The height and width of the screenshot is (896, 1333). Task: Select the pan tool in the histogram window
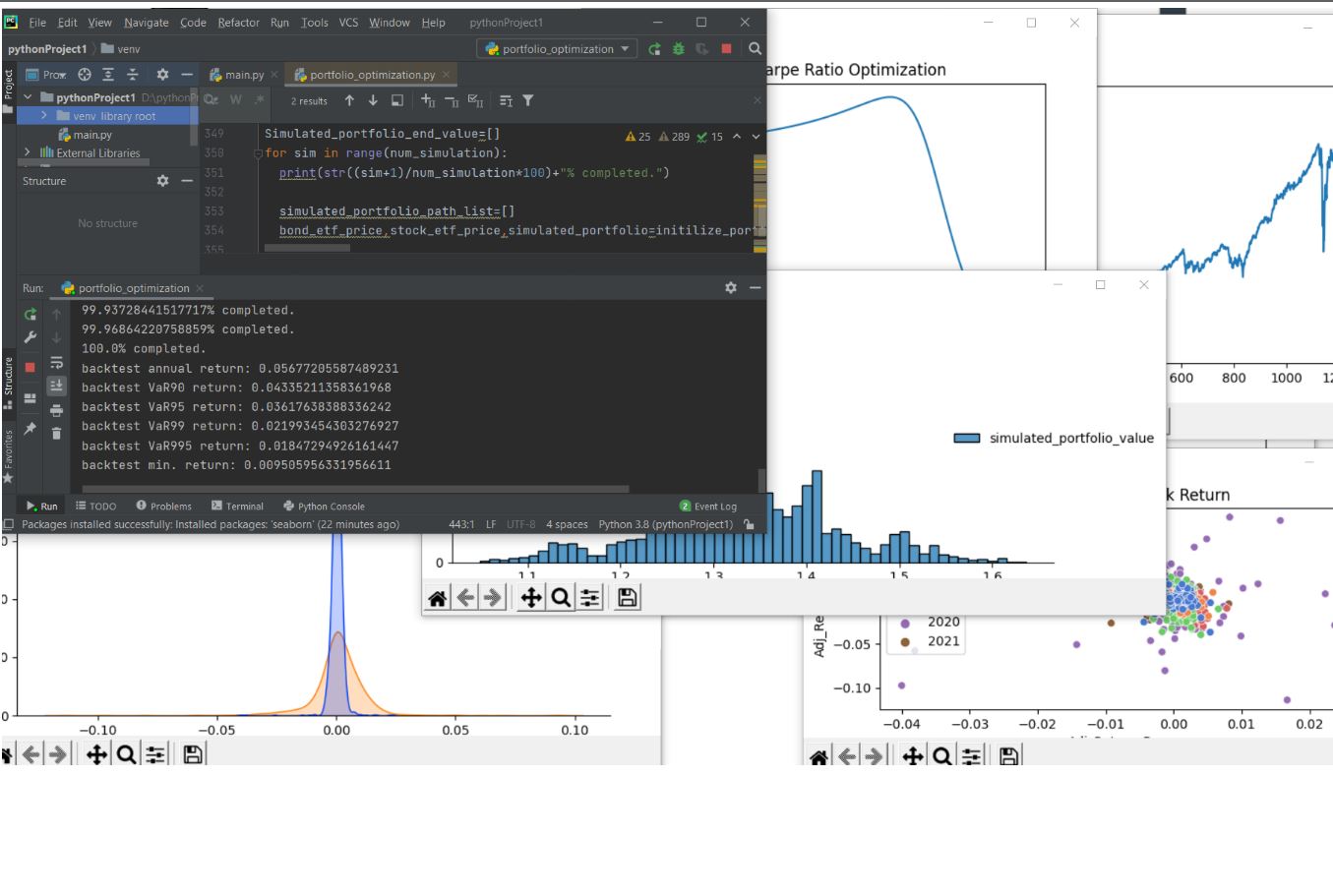[530, 597]
